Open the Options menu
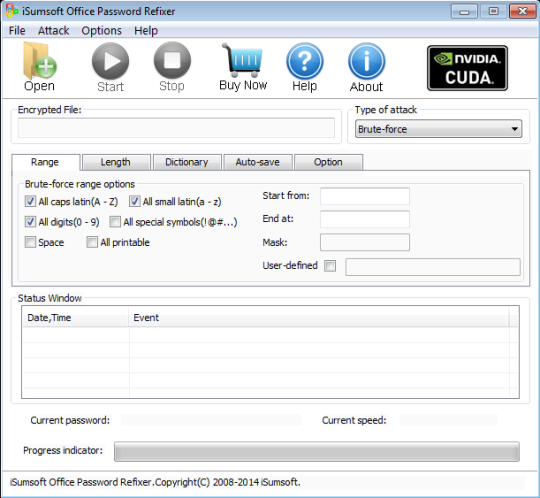 point(102,31)
